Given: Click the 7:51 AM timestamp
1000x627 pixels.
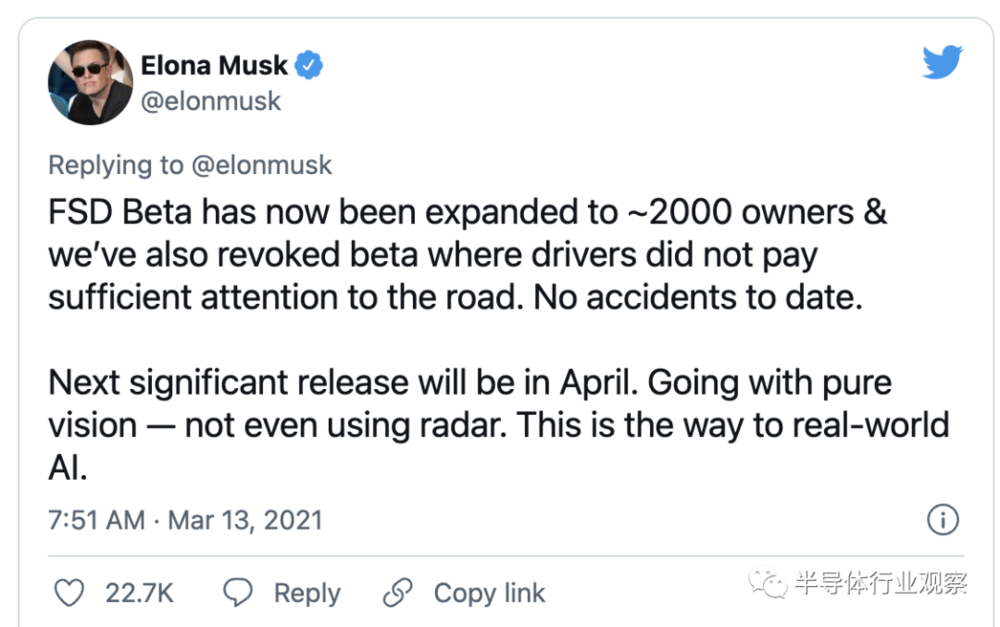Looking at the screenshot, I should click(96, 520).
